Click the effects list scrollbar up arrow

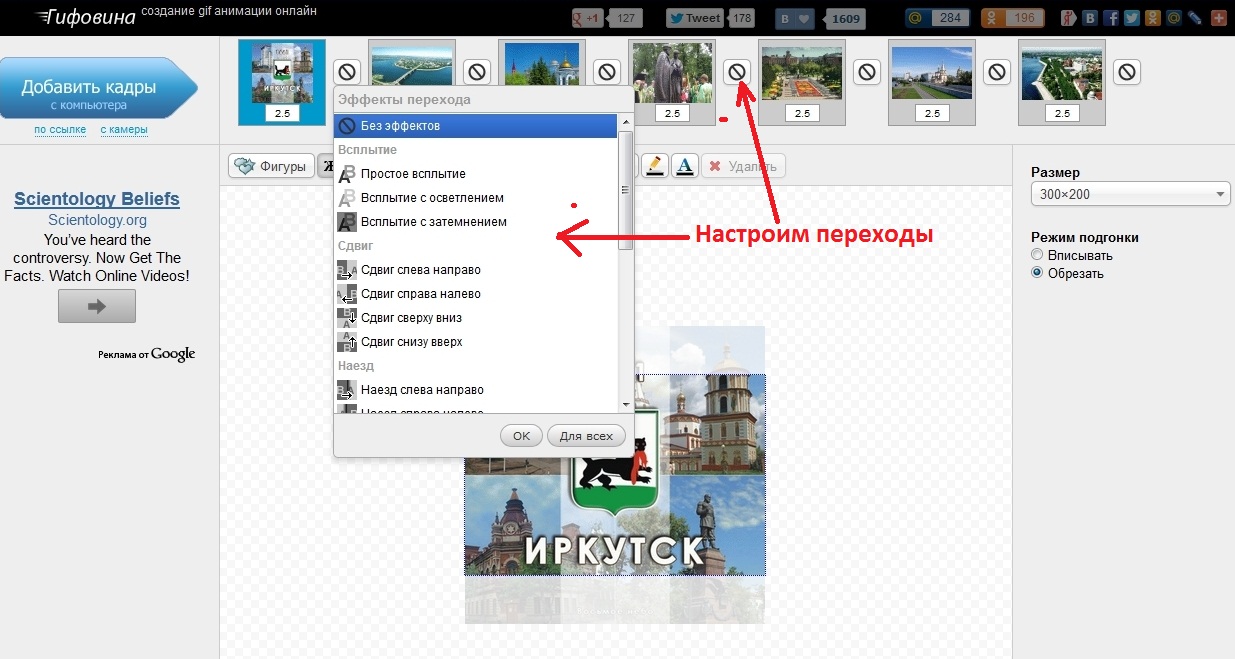point(626,122)
